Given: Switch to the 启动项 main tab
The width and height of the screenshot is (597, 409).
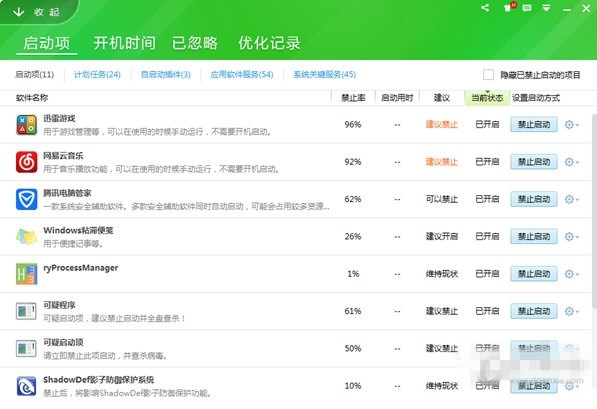Looking at the screenshot, I should (47, 43).
